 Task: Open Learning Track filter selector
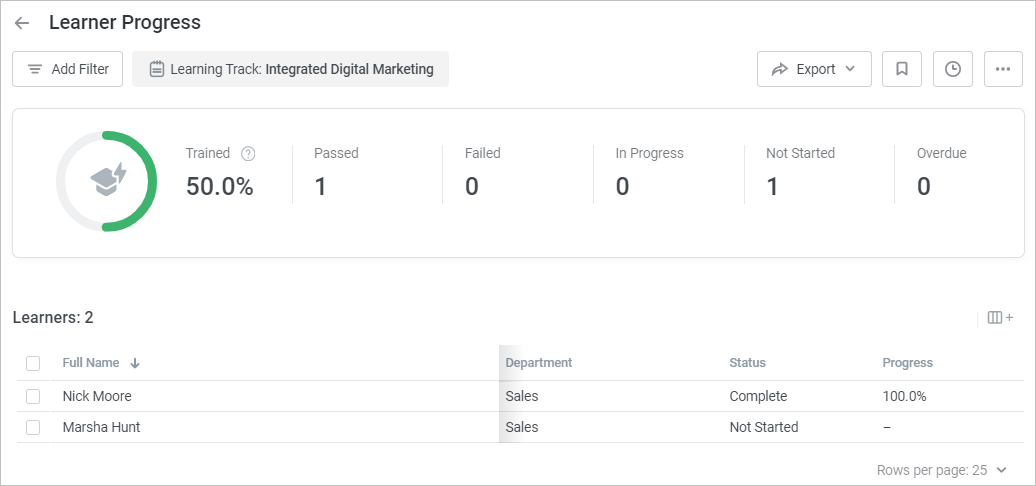point(291,69)
